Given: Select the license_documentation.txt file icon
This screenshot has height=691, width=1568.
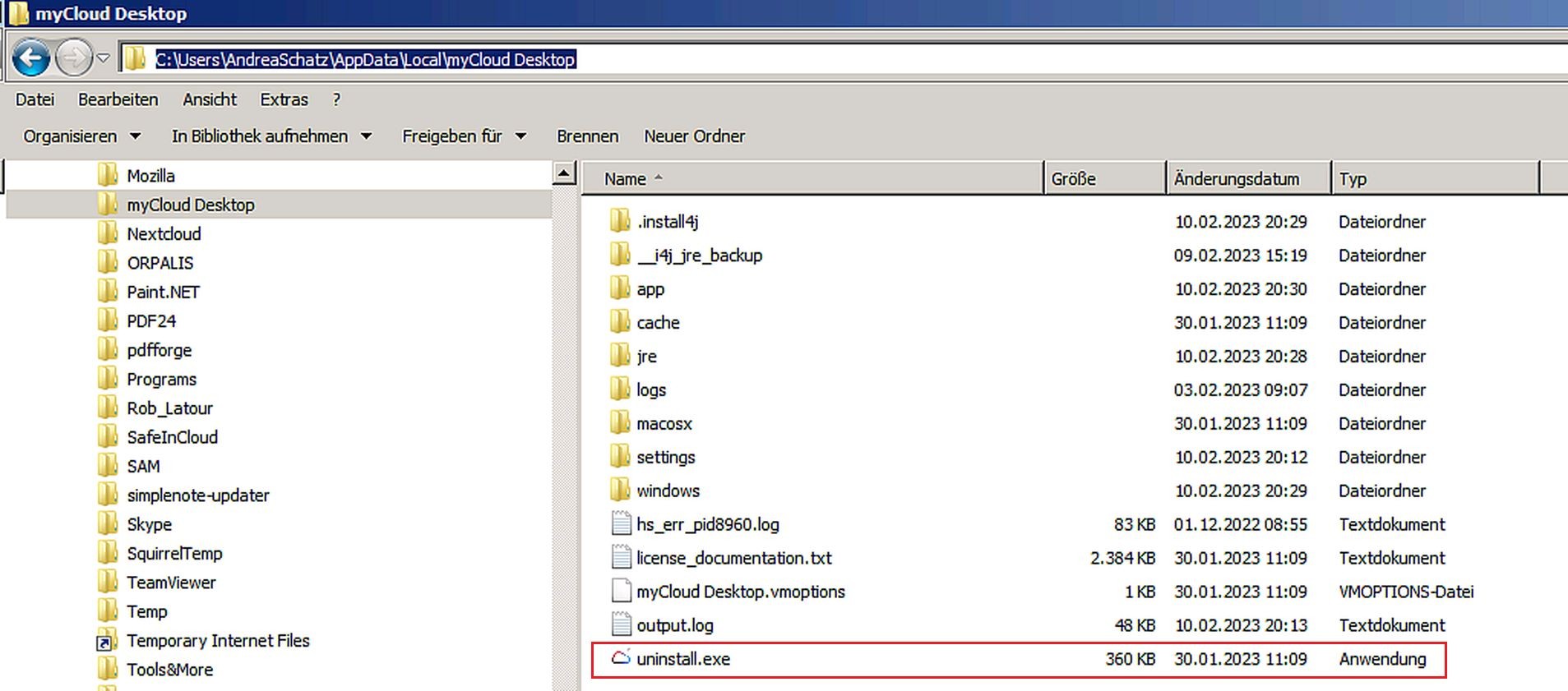Looking at the screenshot, I should click(x=621, y=558).
